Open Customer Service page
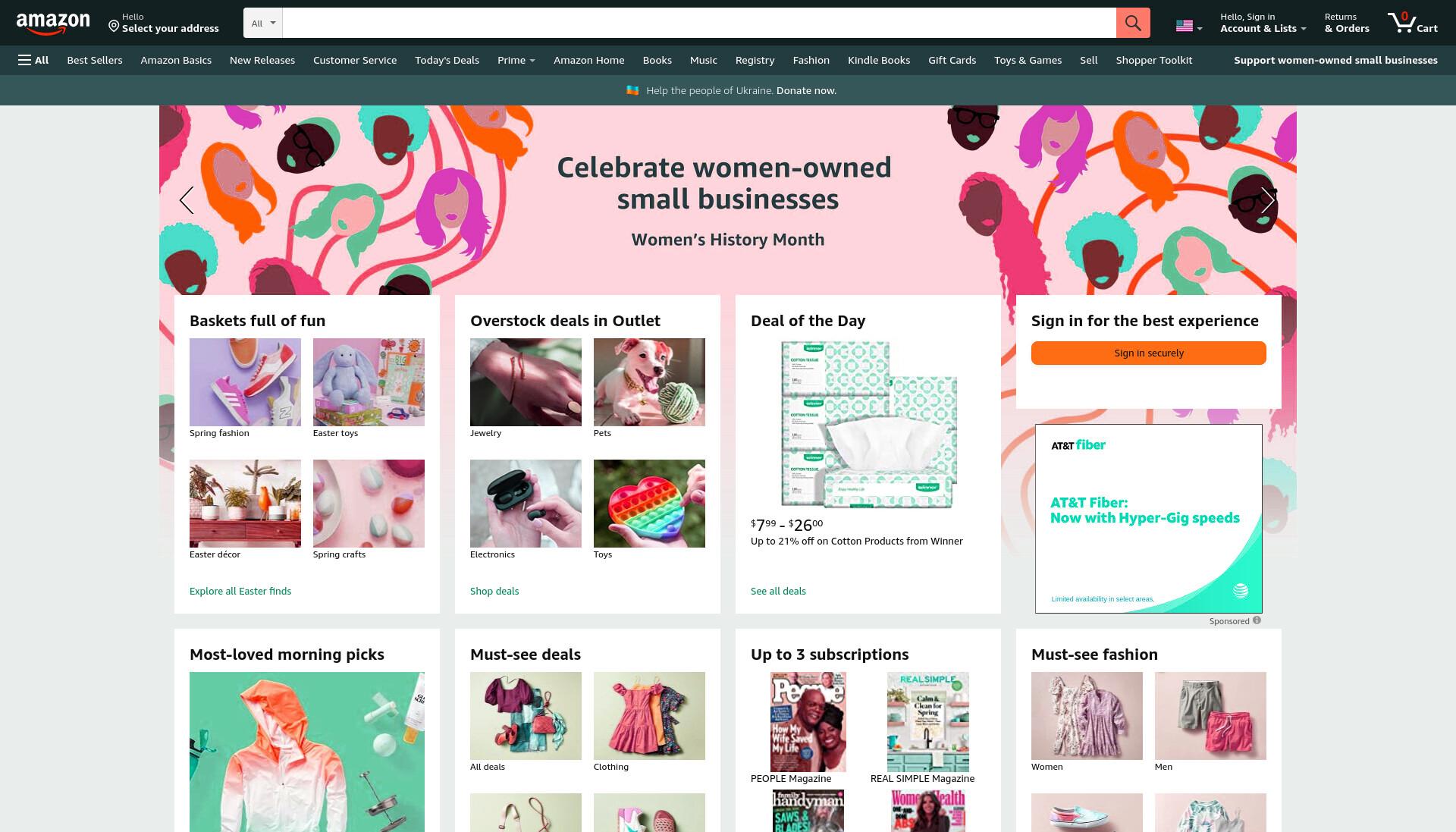This screenshot has width=1456, height=832. tap(355, 60)
